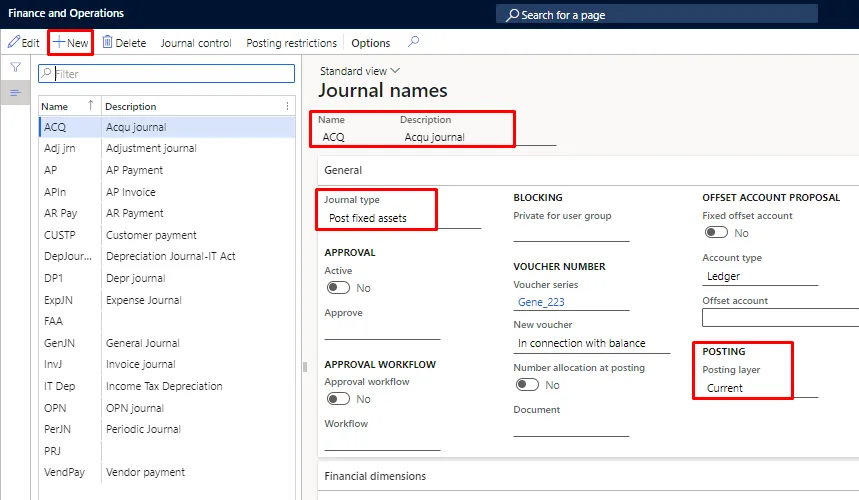
Task: Open the Gene_223 voucher series link
Action: (541, 302)
